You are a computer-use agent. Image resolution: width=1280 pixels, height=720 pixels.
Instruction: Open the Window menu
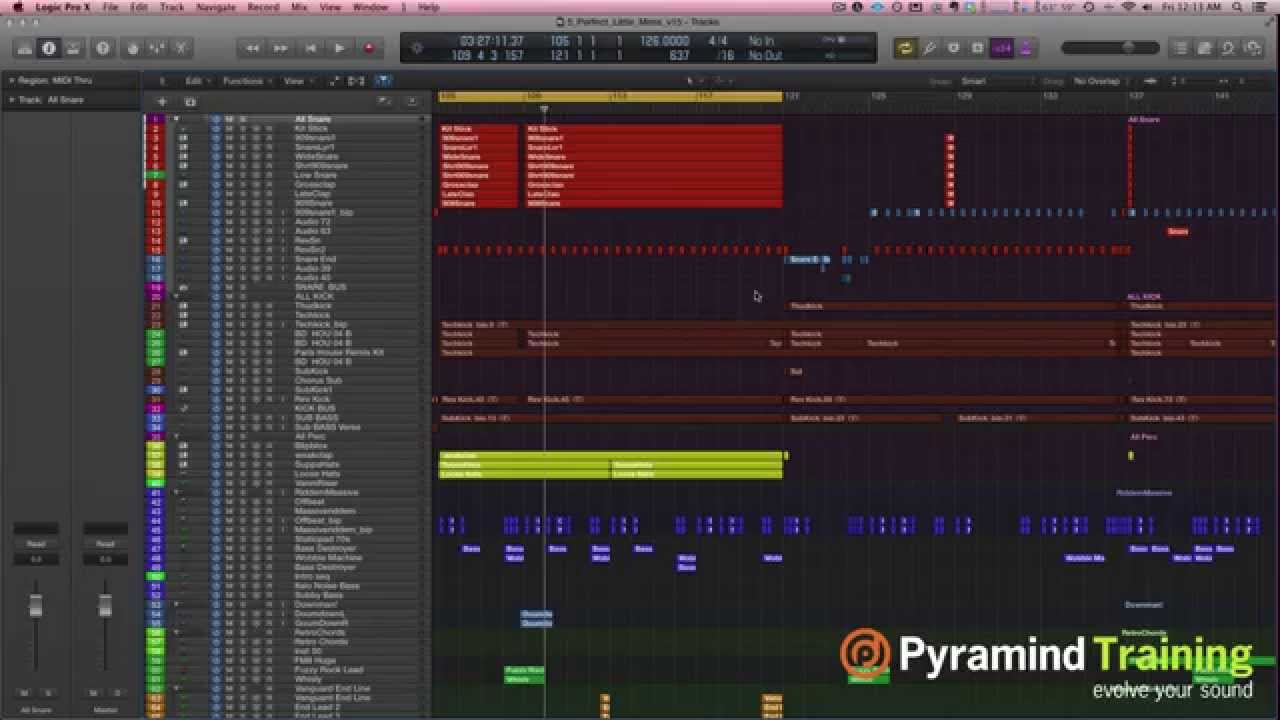click(371, 7)
